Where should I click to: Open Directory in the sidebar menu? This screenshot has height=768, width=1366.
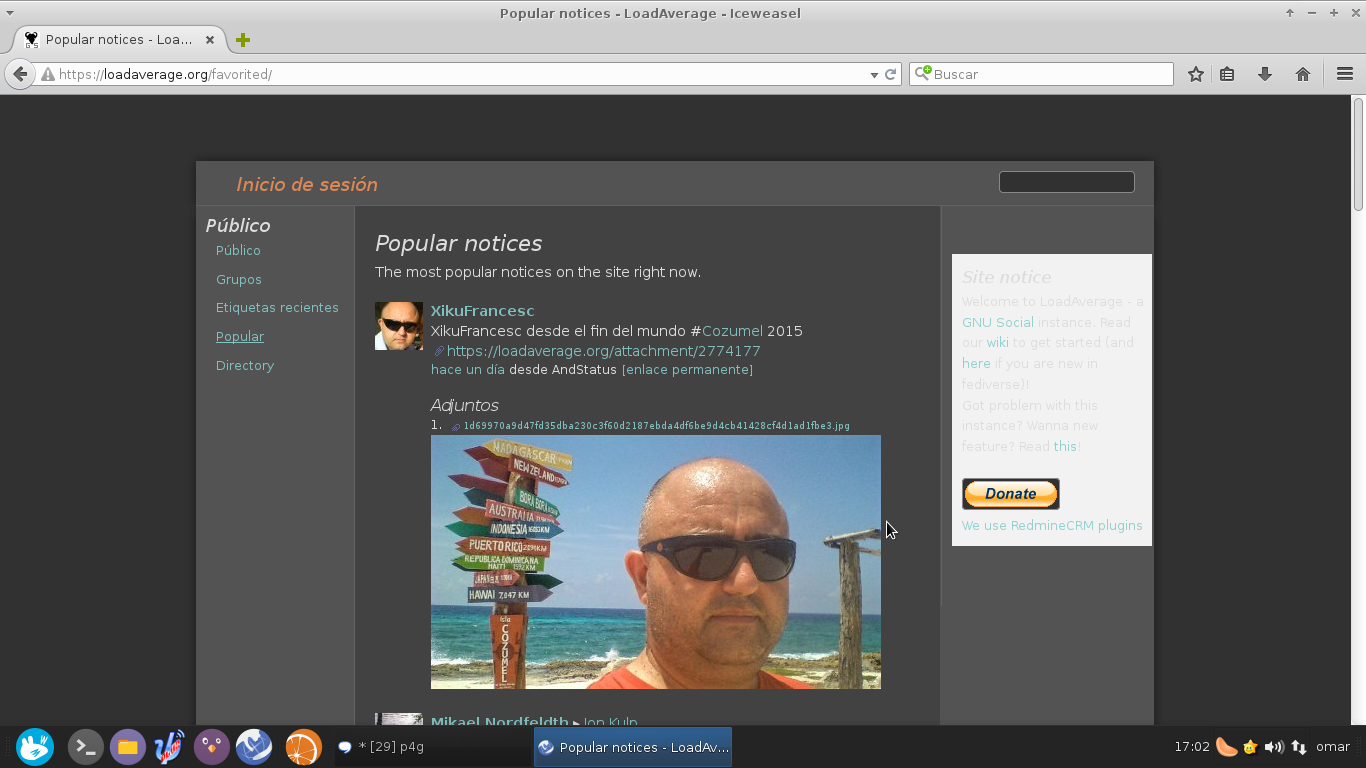pyautogui.click(x=245, y=365)
